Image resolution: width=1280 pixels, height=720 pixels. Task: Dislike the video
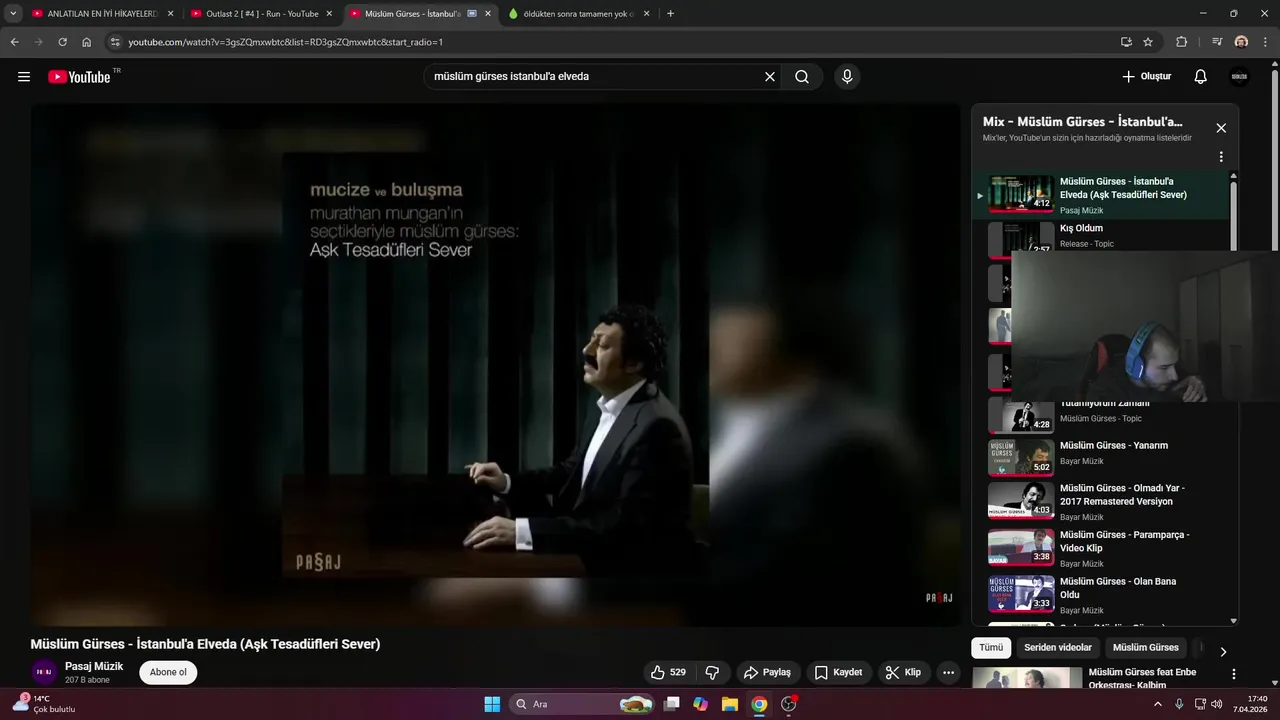[x=712, y=672]
